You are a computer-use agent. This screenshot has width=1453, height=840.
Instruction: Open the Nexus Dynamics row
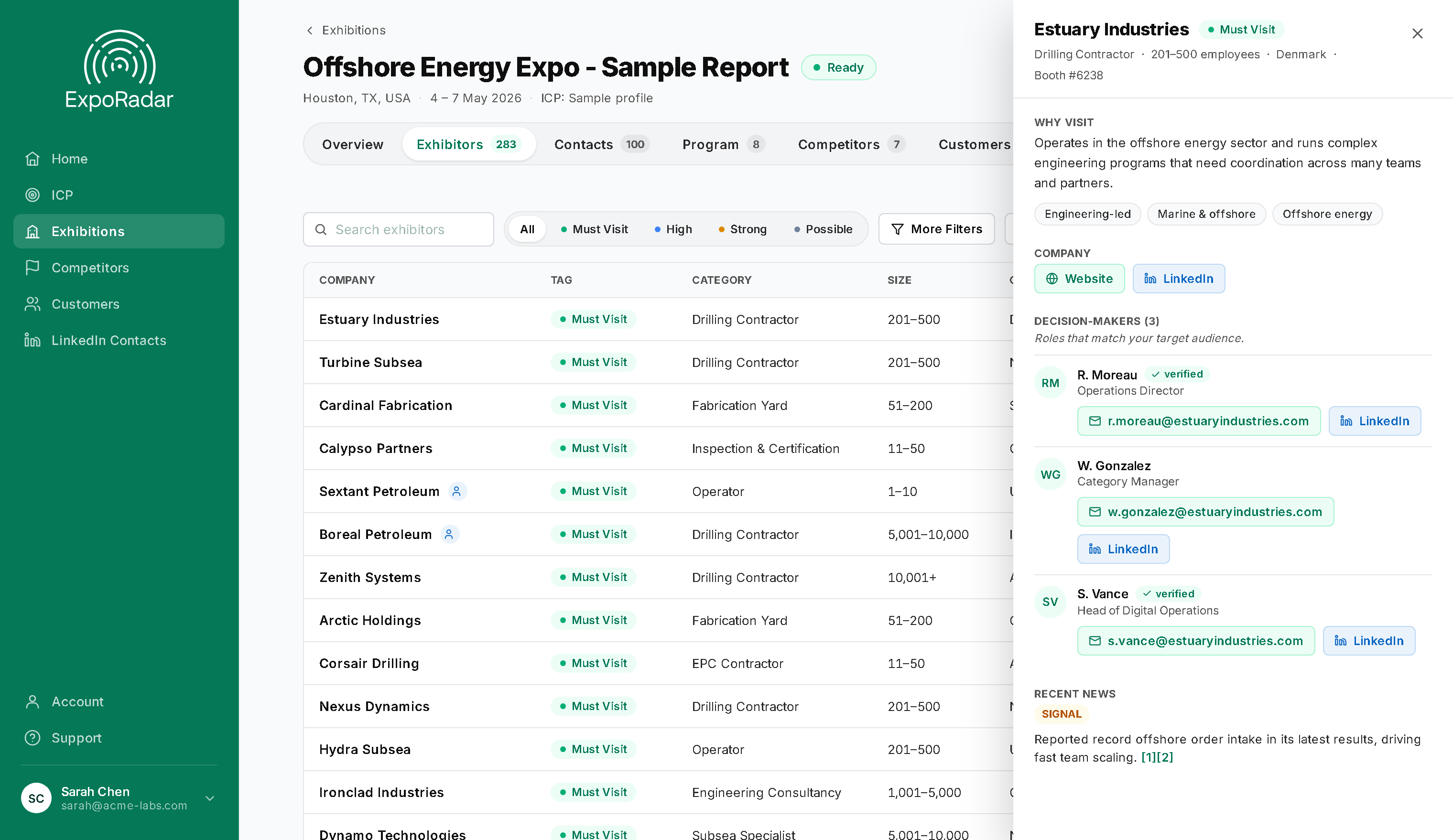(x=658, y=706)
